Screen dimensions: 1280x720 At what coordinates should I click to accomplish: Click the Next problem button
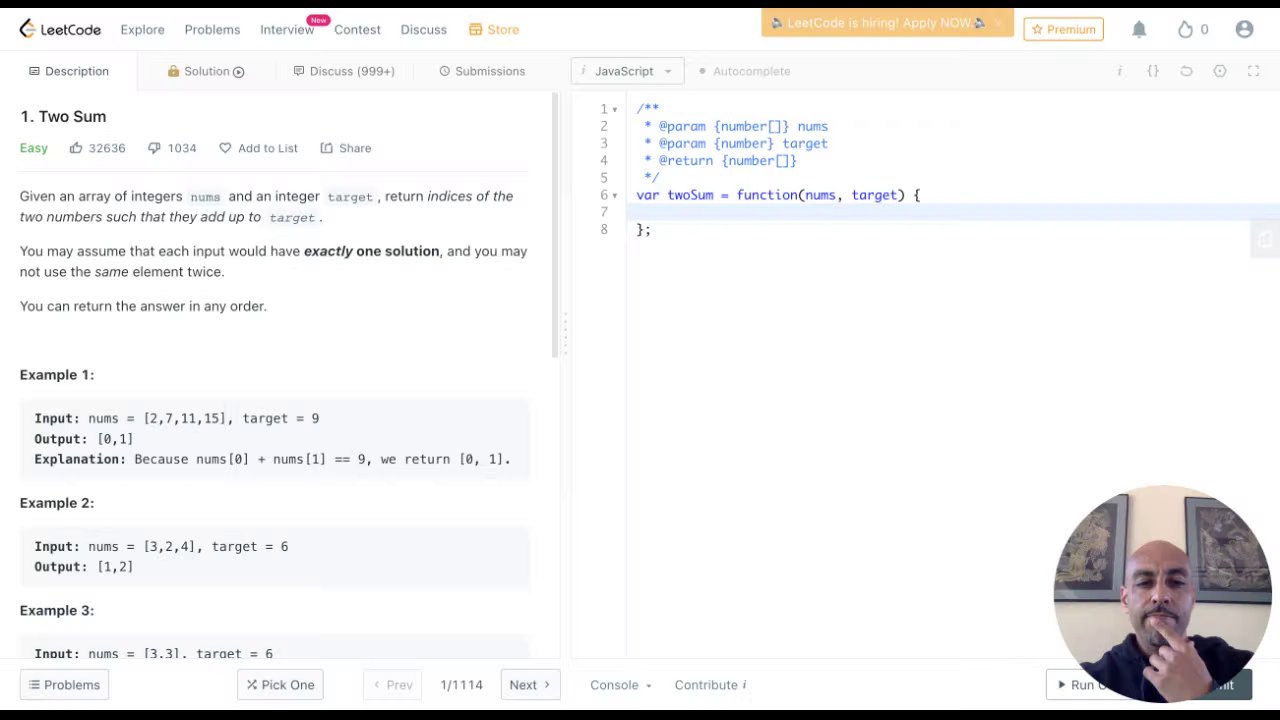(x=530, y=685)
